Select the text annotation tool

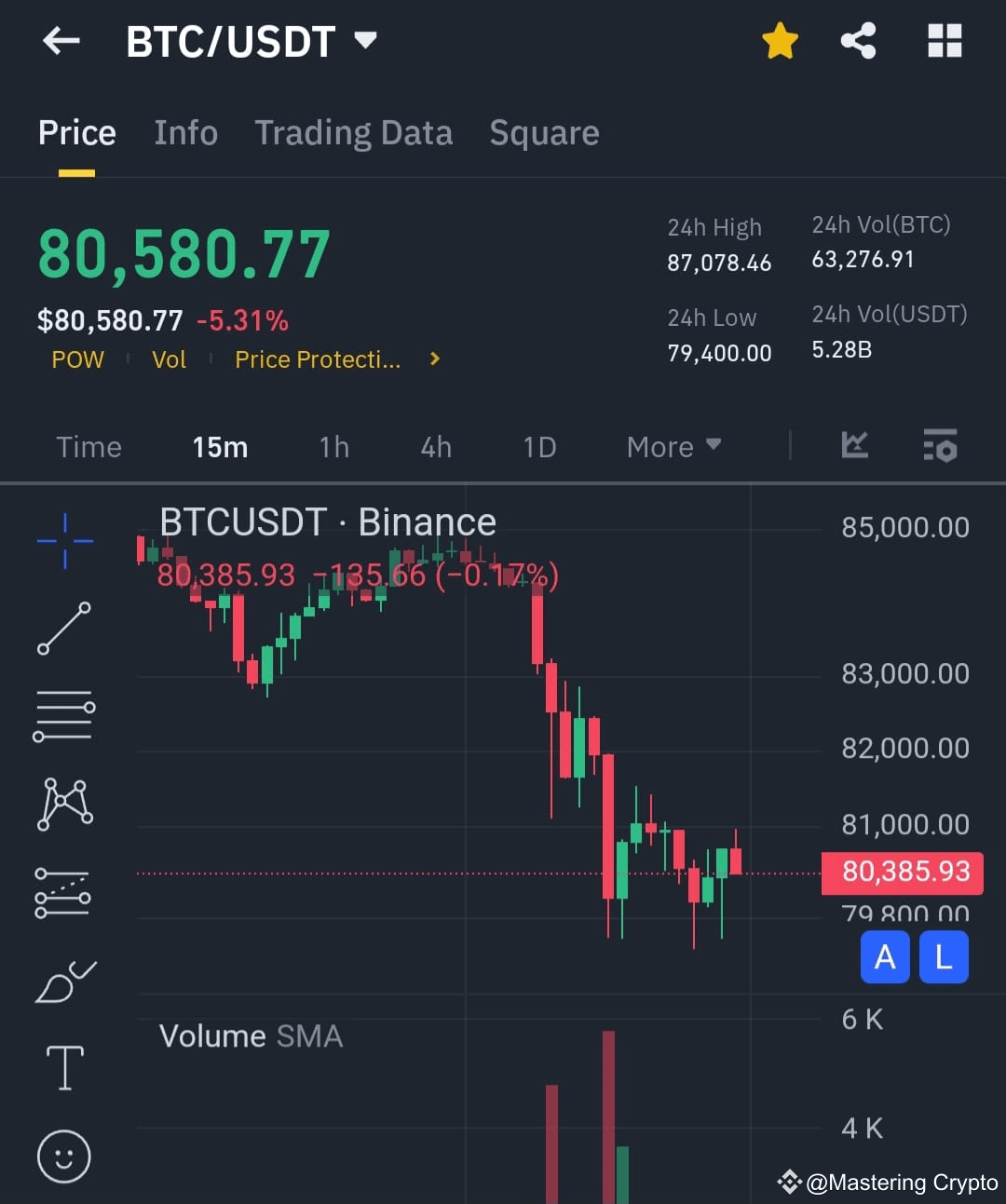click(64, 1067)
